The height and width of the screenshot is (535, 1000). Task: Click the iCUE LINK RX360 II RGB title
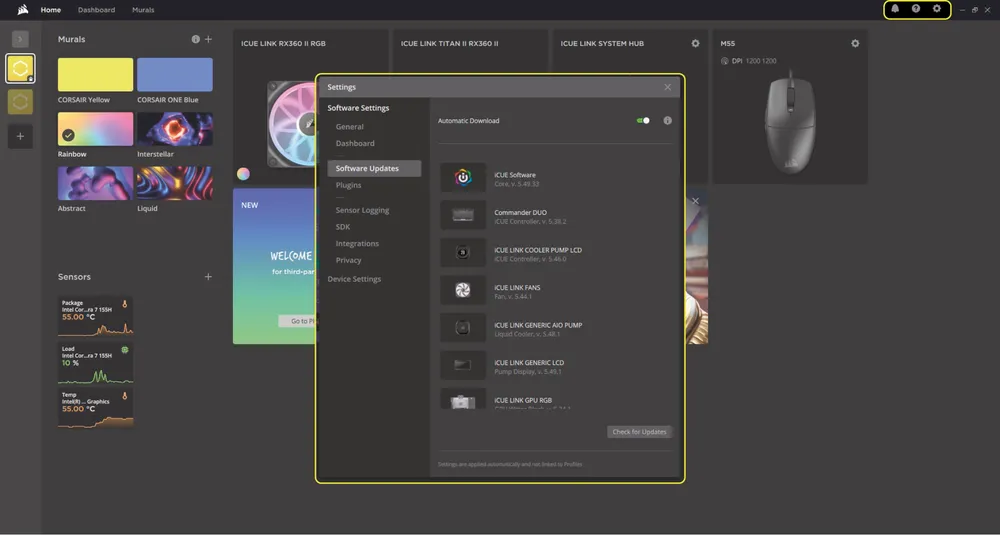click(x=283, y=43)
